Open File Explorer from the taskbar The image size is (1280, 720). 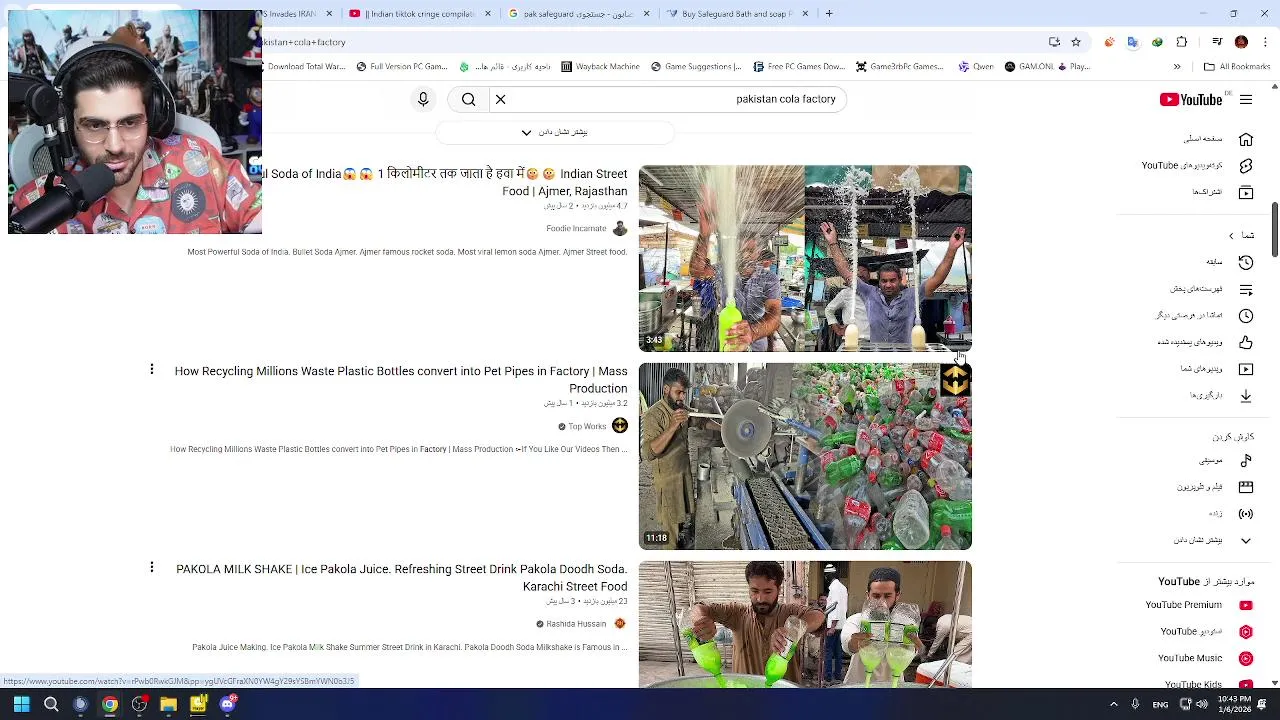click(x=168, y=704)
